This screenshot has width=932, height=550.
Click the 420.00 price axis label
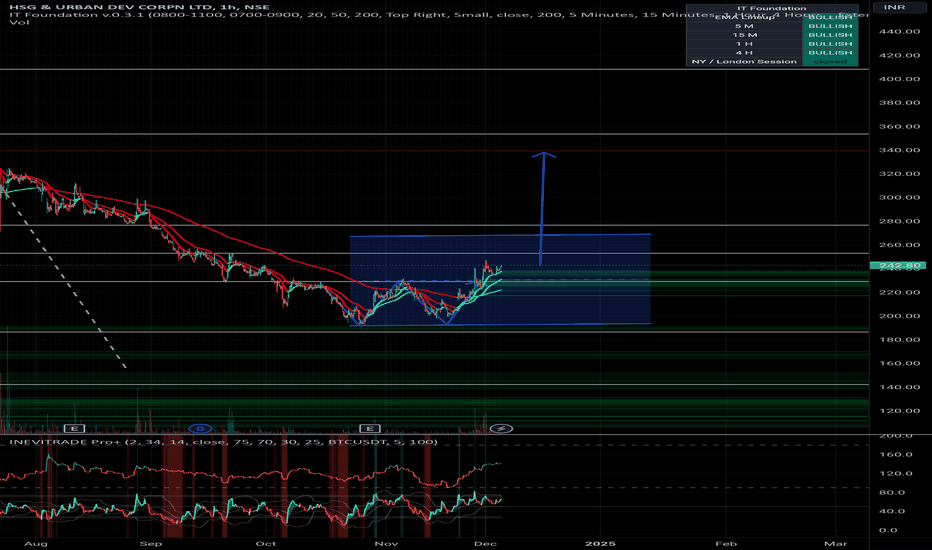(x=899, y=55)
